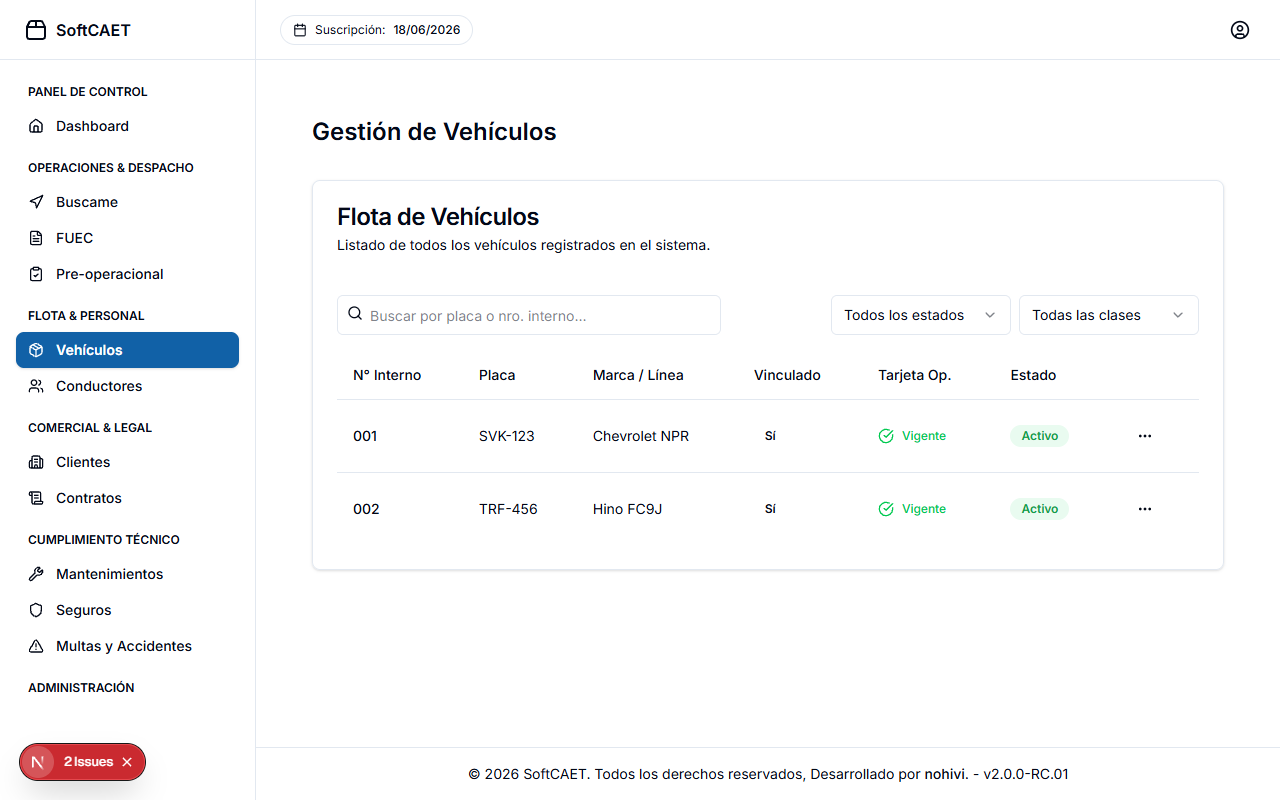Image resolution: width=1280 pixels, height=800 pixels.
Task: Click the plate SVK-123 cell
Action: (x=507, y=436)
